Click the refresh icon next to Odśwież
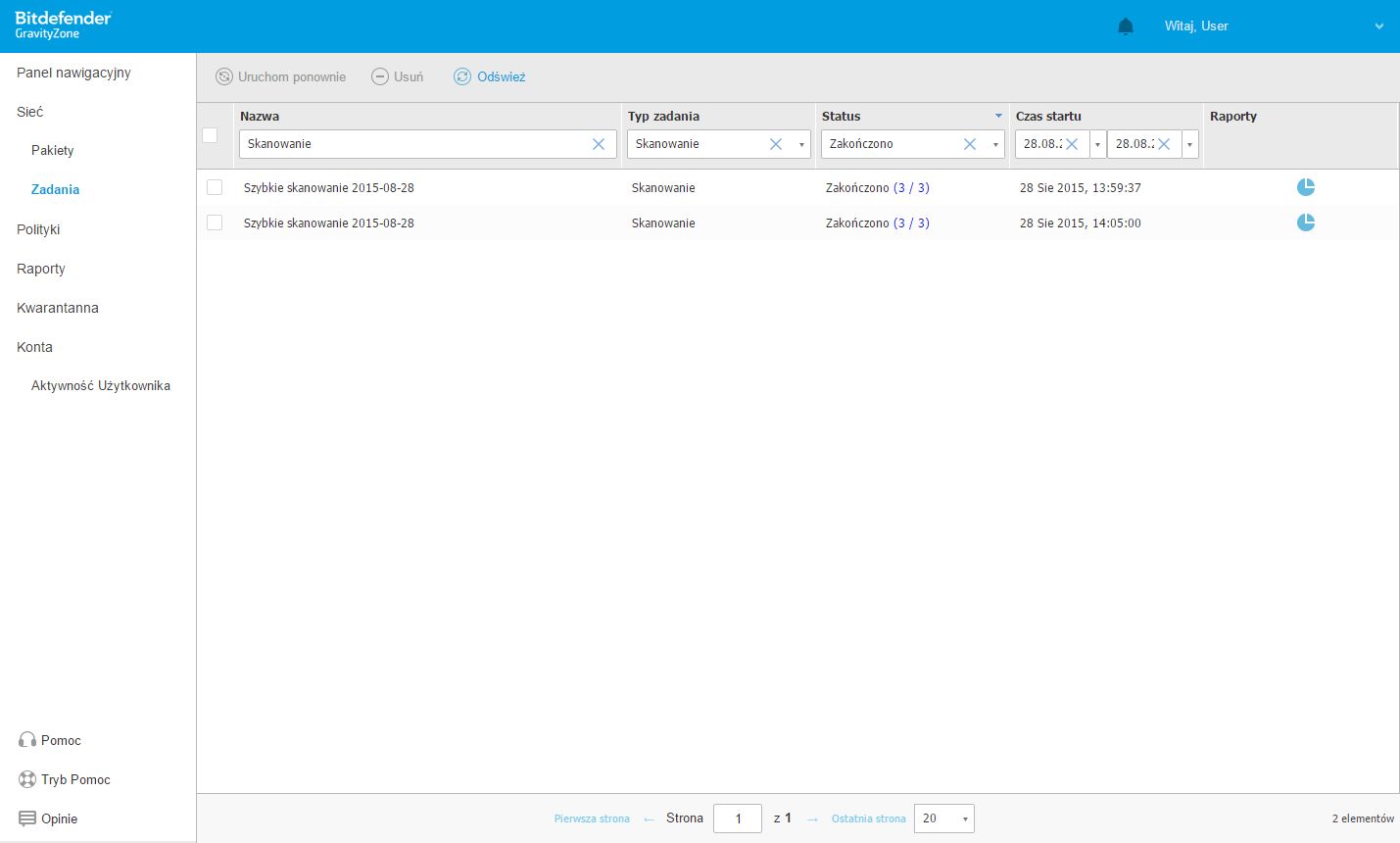The width and height of the screenshot is (1400, 843). pos(462,76)
